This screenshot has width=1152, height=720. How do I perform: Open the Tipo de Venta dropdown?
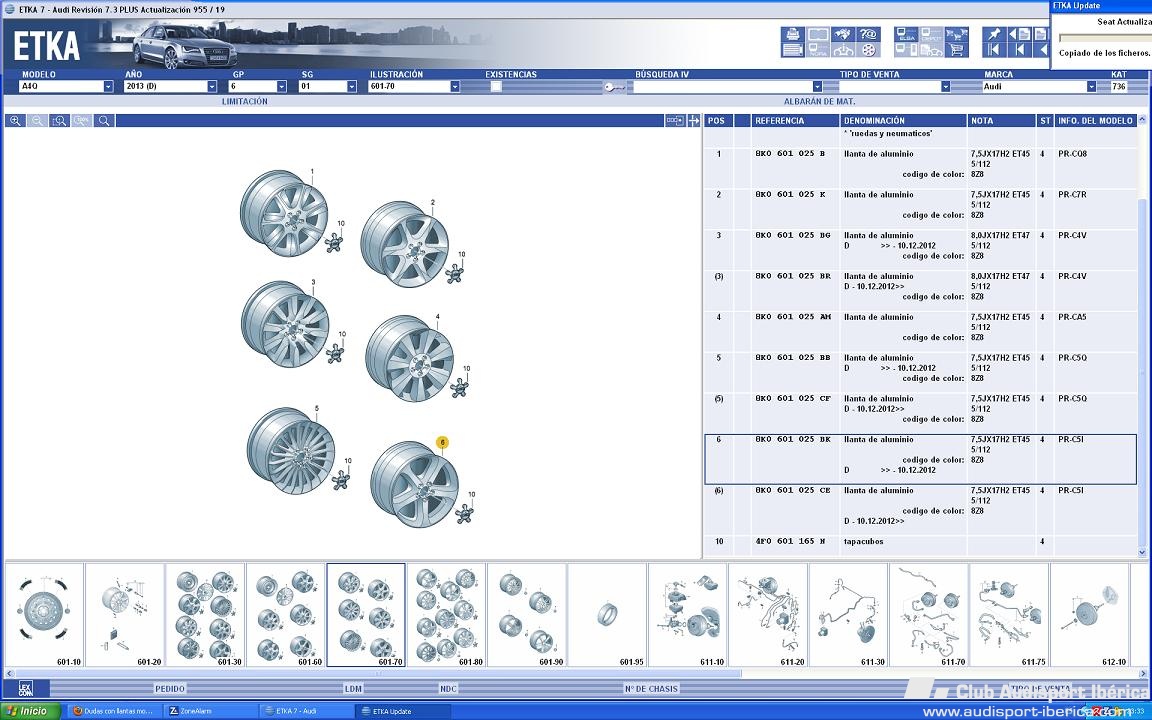pos(946,87)
